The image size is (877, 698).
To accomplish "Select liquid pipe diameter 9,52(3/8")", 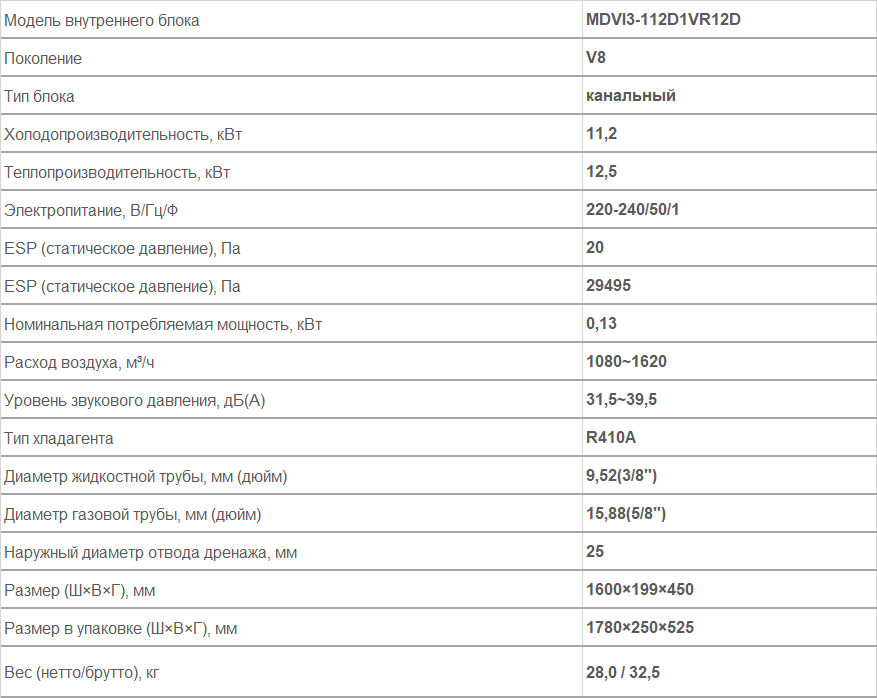I will click(621, 475).
